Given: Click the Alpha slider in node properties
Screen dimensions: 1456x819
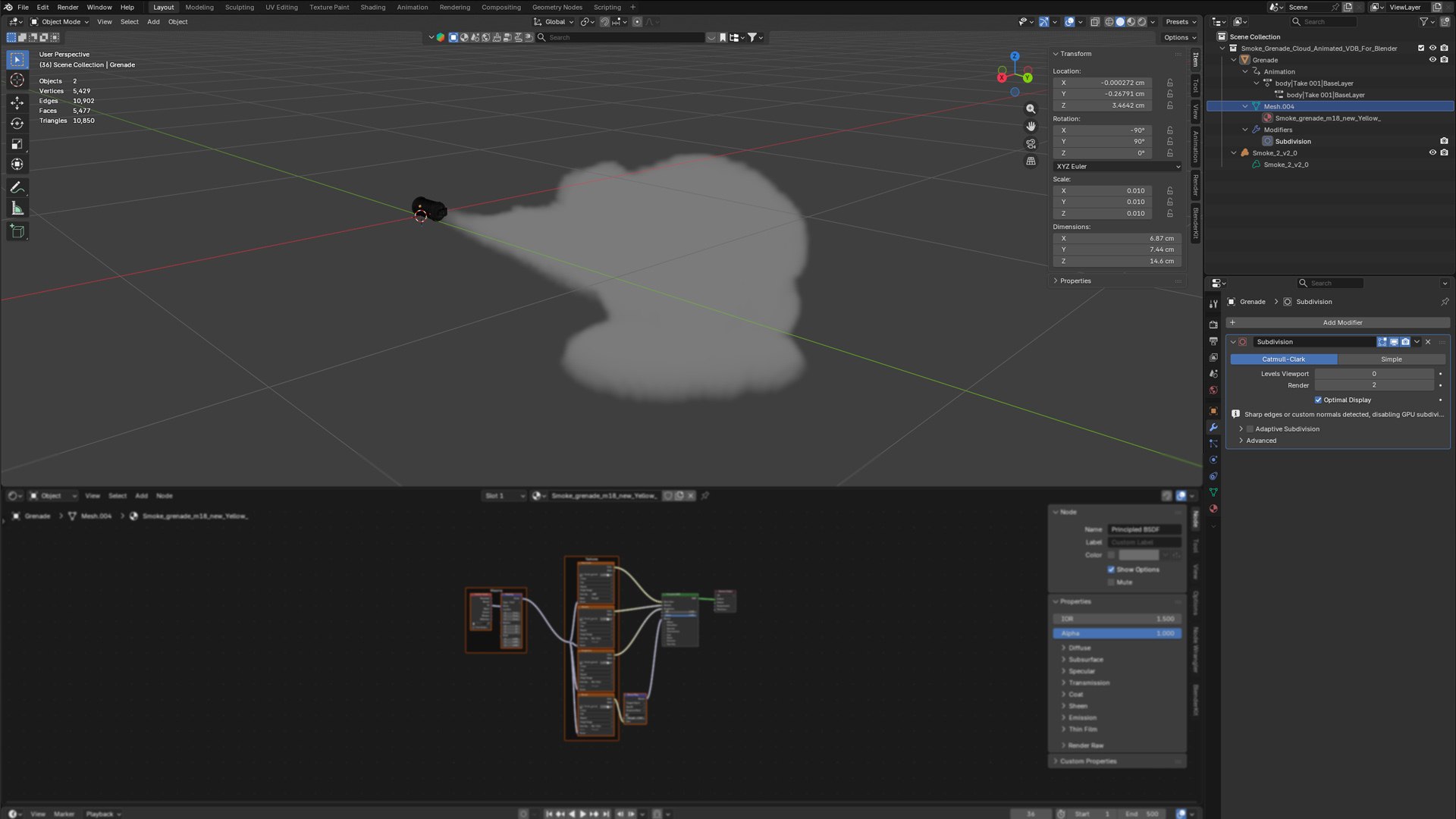Looking at the screenshot, I should point(1117,633).
